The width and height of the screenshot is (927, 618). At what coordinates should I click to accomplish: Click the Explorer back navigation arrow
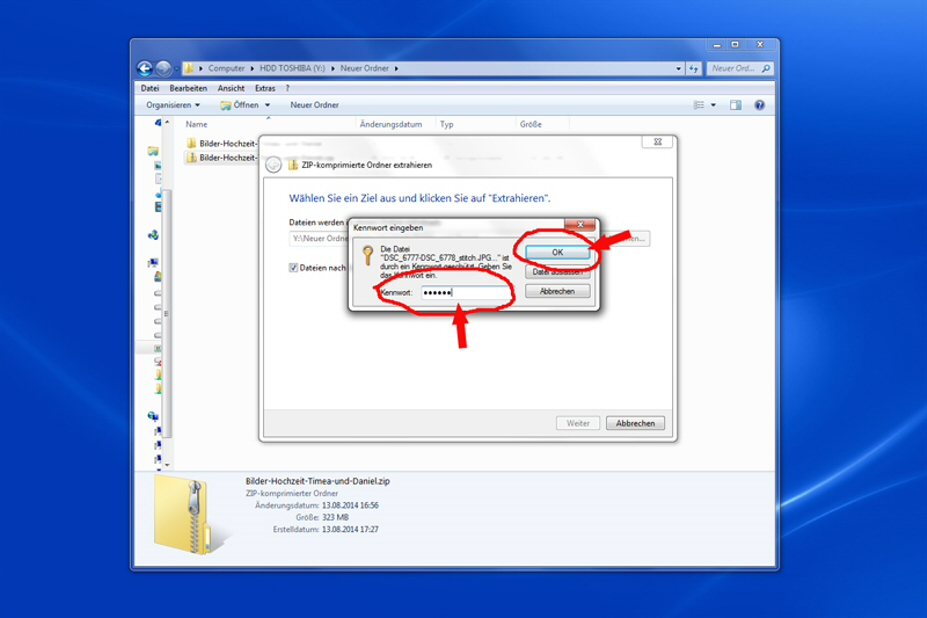click(145, 69)
